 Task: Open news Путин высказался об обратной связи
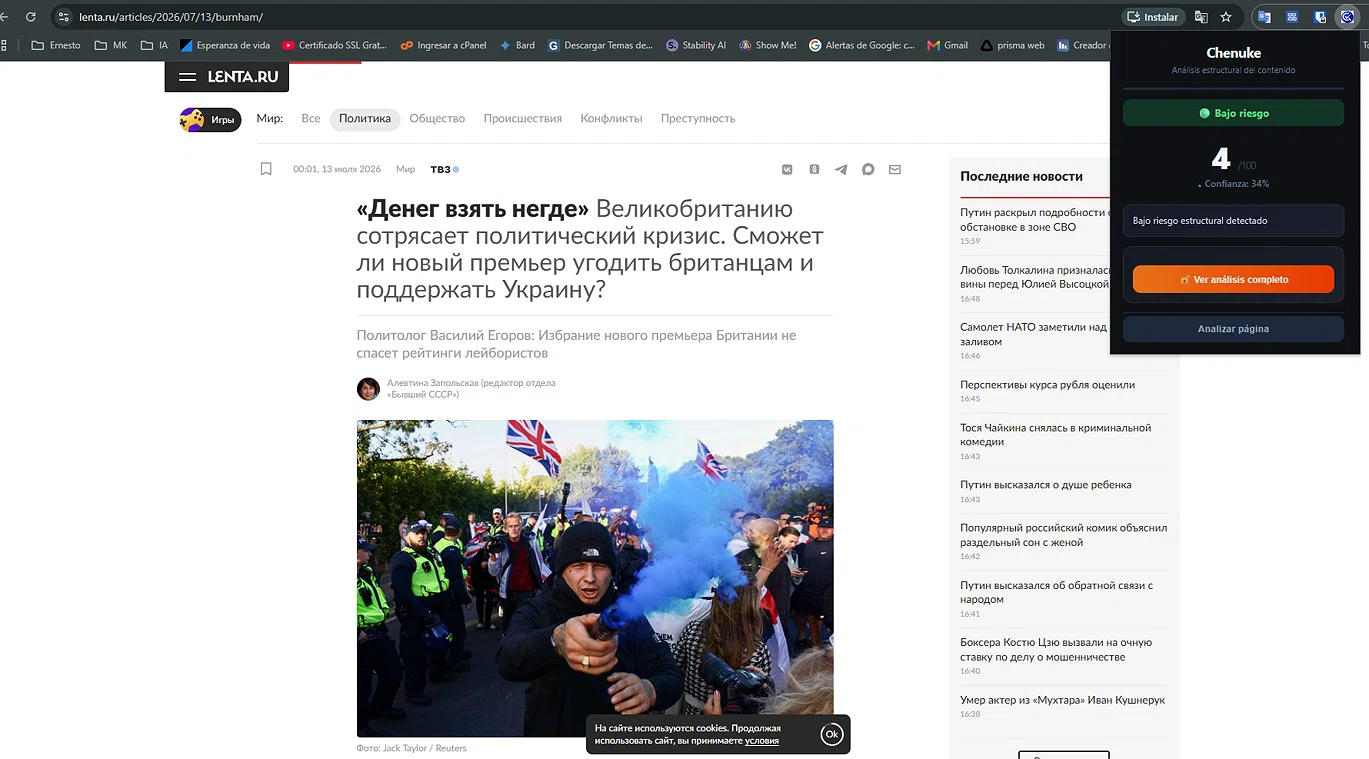coord(1056,593)
